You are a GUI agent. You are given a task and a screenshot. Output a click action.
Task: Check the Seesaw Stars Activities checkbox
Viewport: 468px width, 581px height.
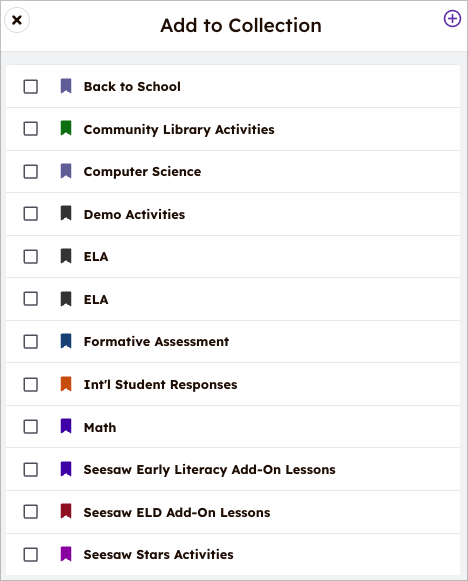[x=30, y=555]
